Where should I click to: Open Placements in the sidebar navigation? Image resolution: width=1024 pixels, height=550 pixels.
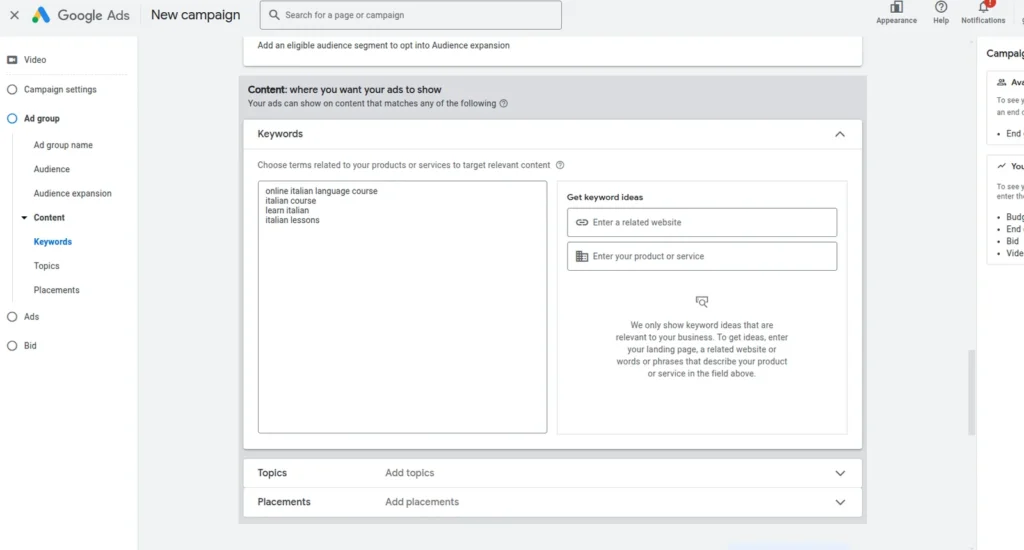pos(56,290)
